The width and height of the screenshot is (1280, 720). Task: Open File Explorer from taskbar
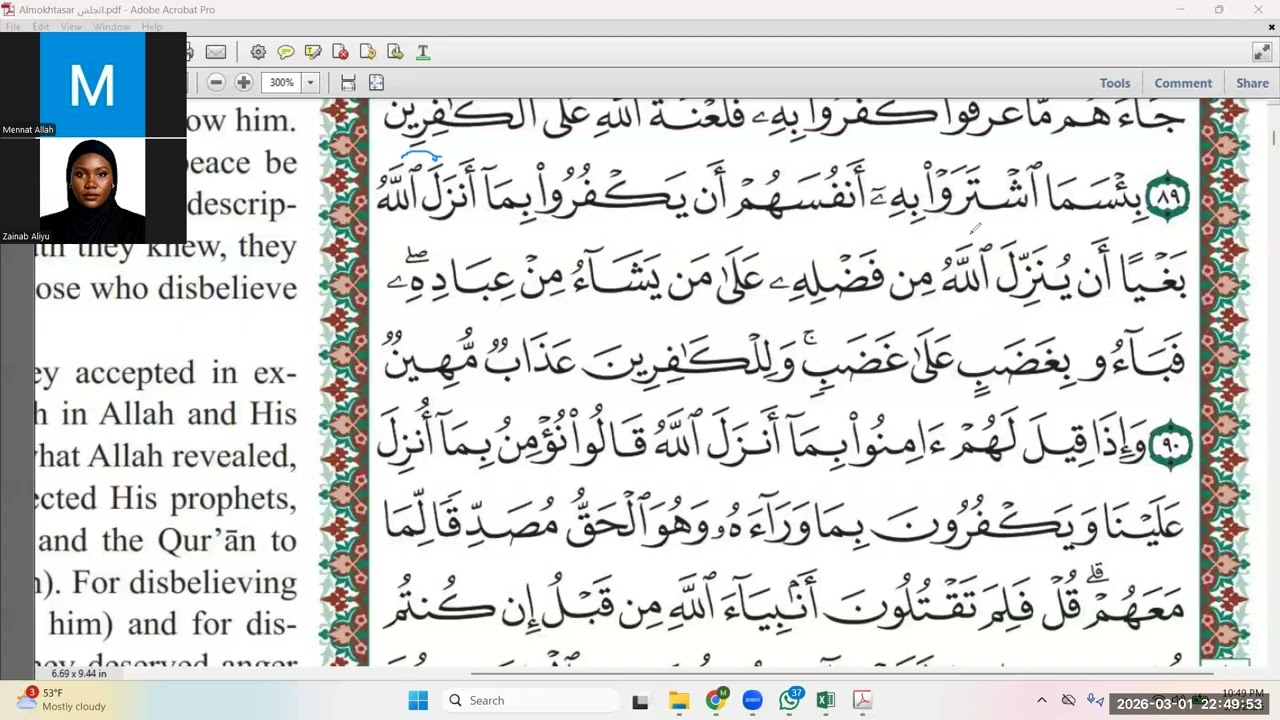coord(678,700)
